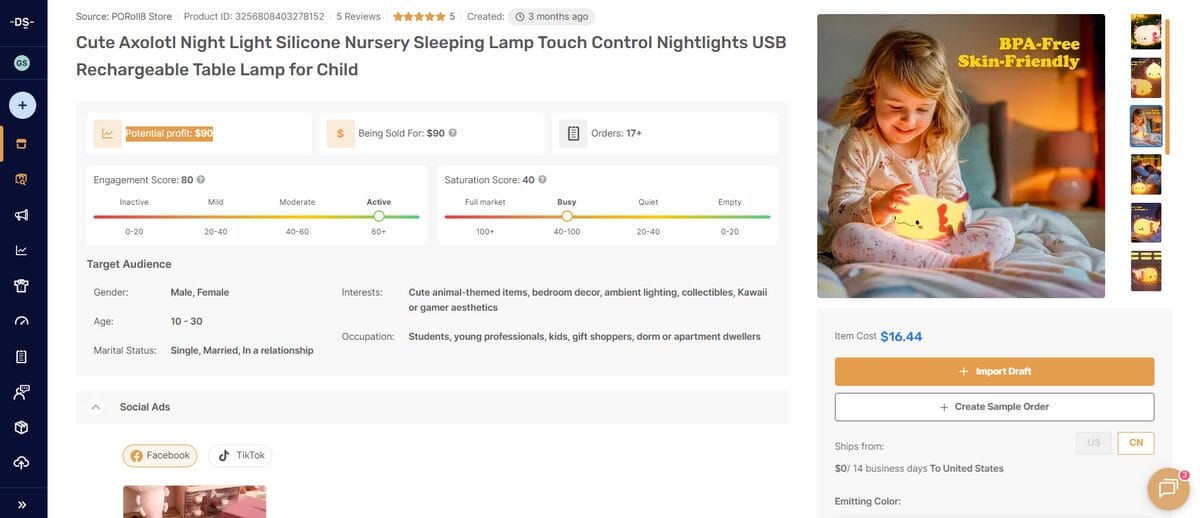Open the line chart analytics sidebar icon
The image size is (1200, 518).
coord(22,250)
